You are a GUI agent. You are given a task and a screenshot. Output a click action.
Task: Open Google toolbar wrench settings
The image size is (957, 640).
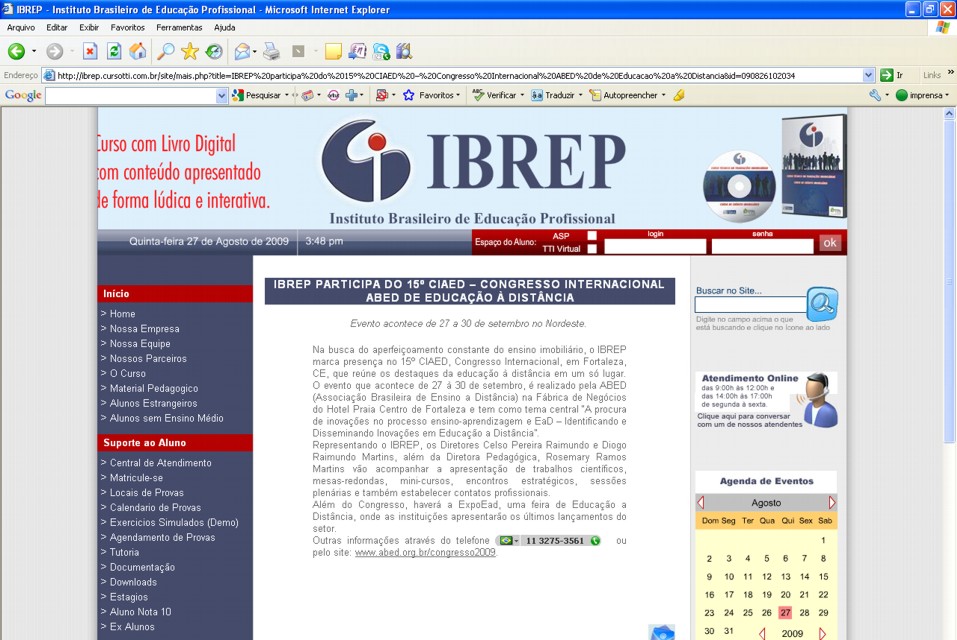tap(875, 95)
